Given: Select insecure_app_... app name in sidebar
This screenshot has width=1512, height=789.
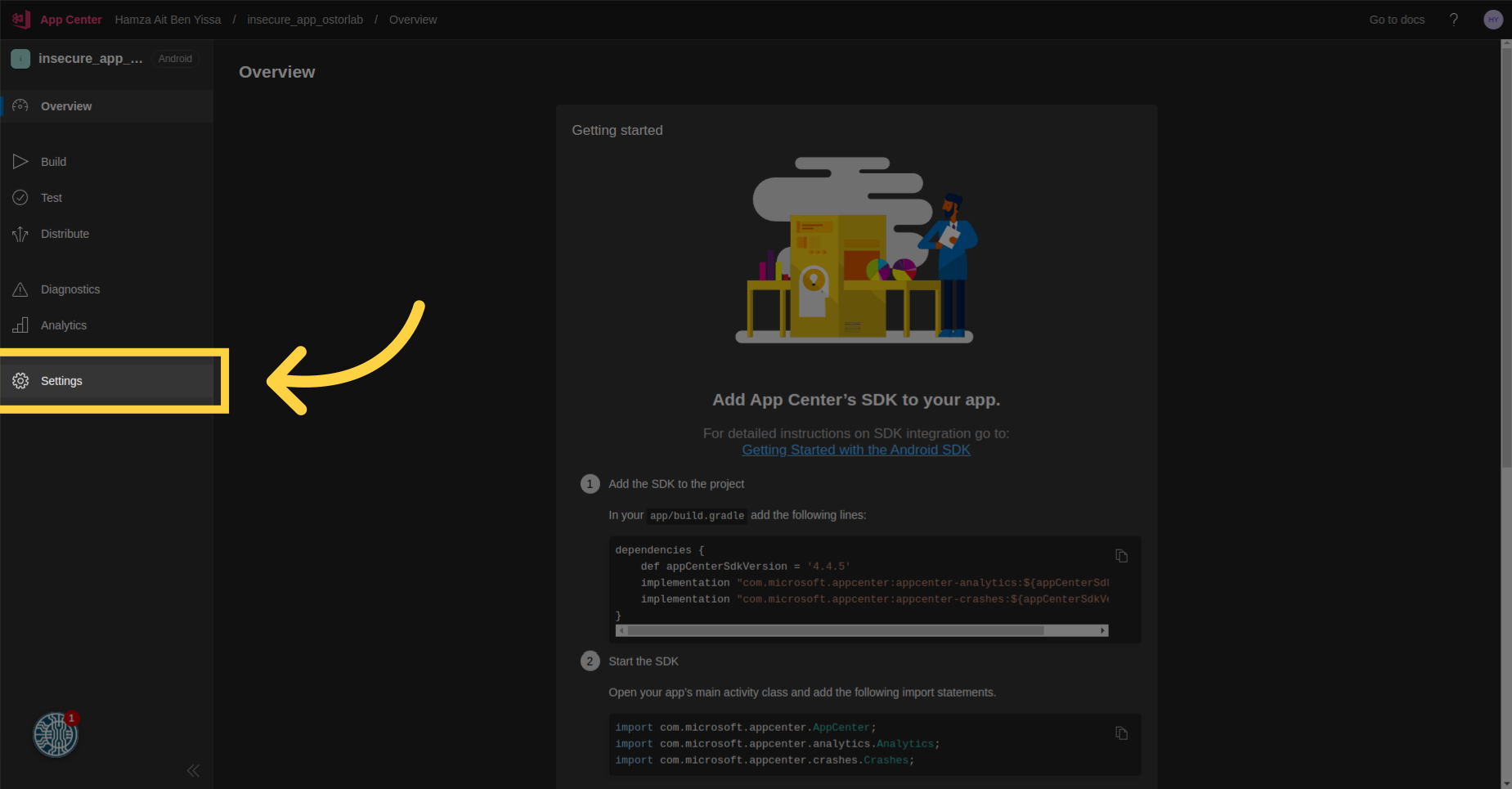Looking at the screenshot, I should click(90, 59).
